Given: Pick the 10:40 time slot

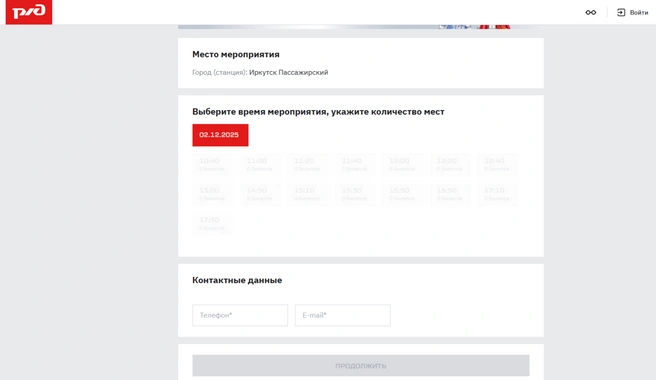Looking at the screenshot, I should coord(212,164).
